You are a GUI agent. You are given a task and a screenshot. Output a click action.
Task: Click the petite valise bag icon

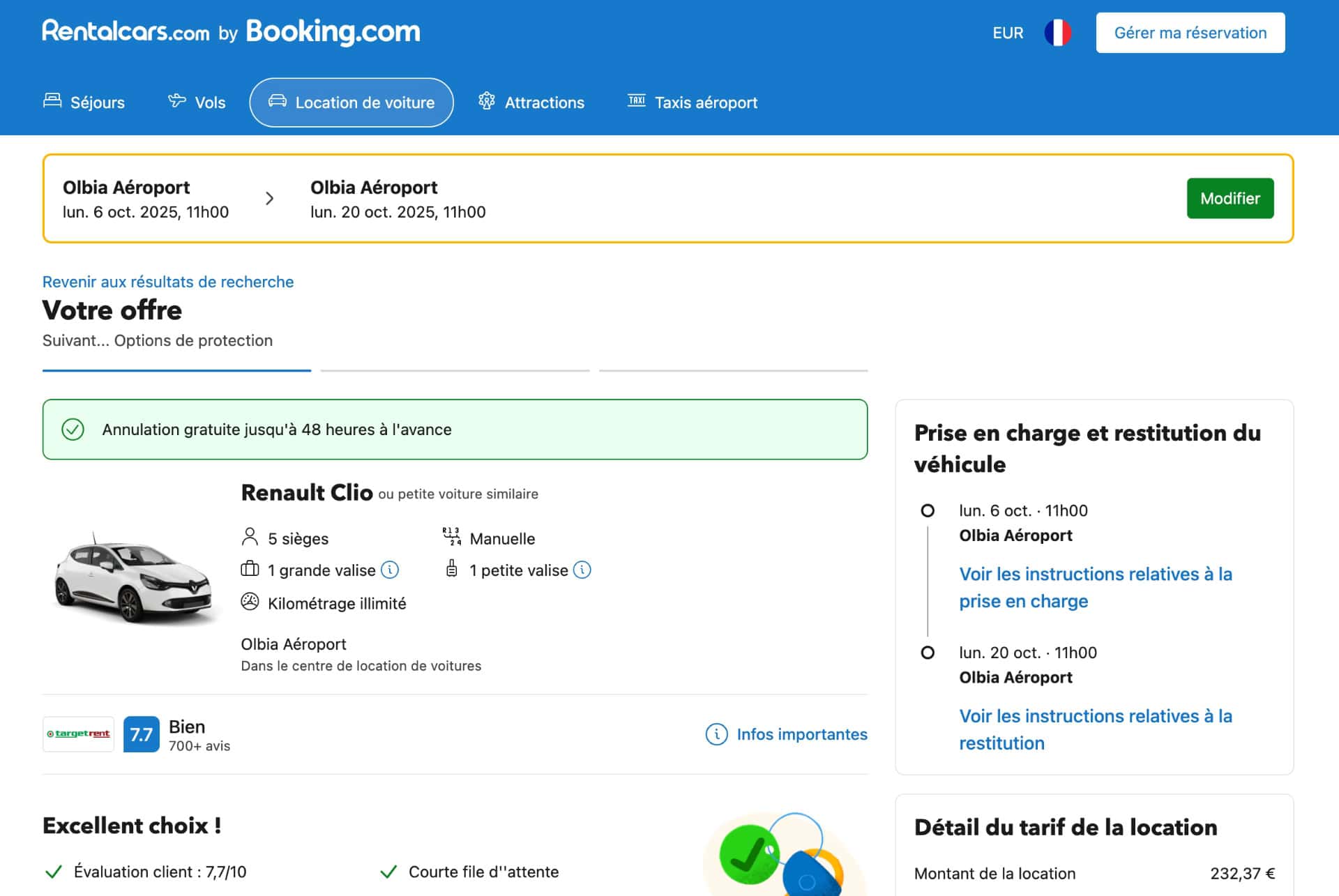pyautogui.click(x=452, y=568)
